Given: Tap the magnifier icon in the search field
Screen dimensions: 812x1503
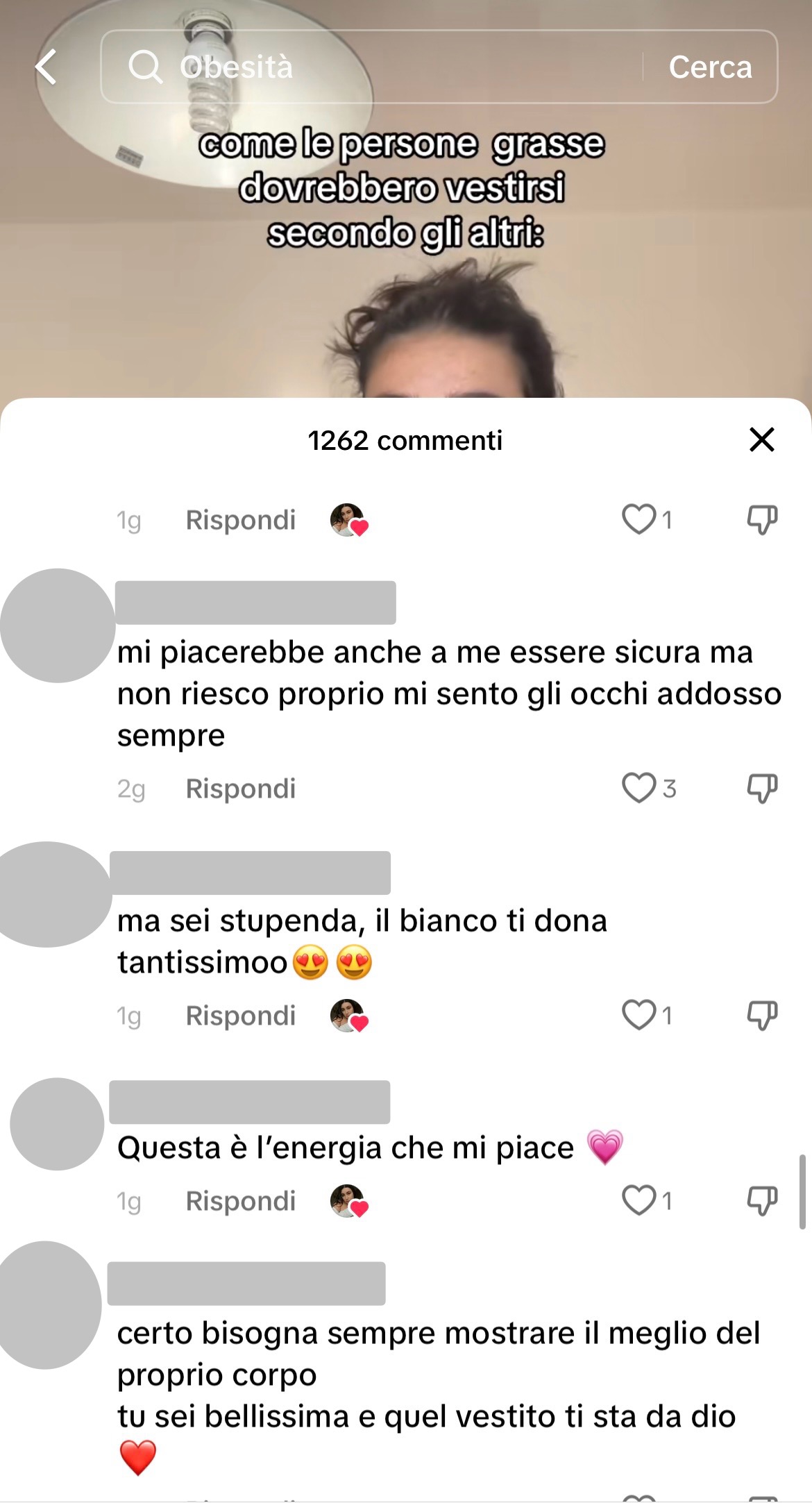Looking at the screenshot, I should click(x=145, y=67).
